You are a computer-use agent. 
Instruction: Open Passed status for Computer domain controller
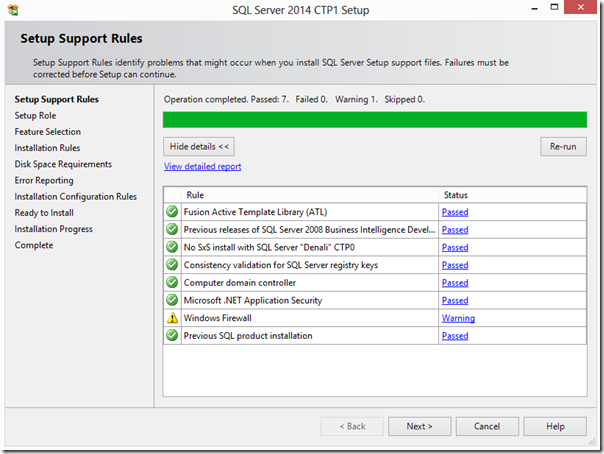[x=455, y=283]
